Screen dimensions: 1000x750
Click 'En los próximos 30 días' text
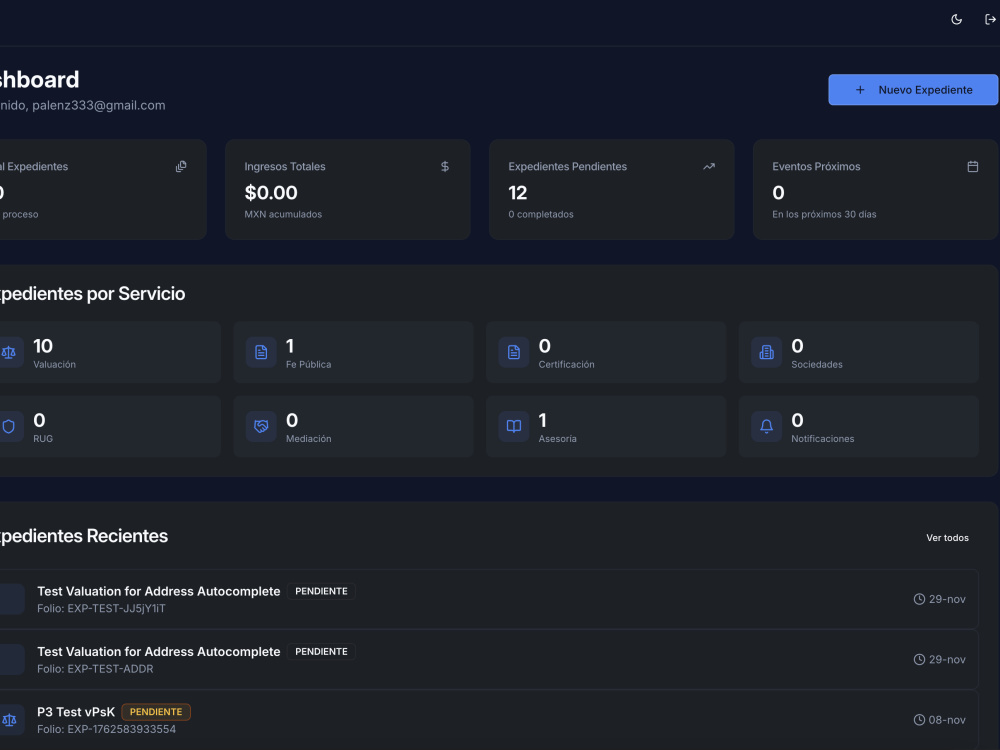(x=824, y=214)
